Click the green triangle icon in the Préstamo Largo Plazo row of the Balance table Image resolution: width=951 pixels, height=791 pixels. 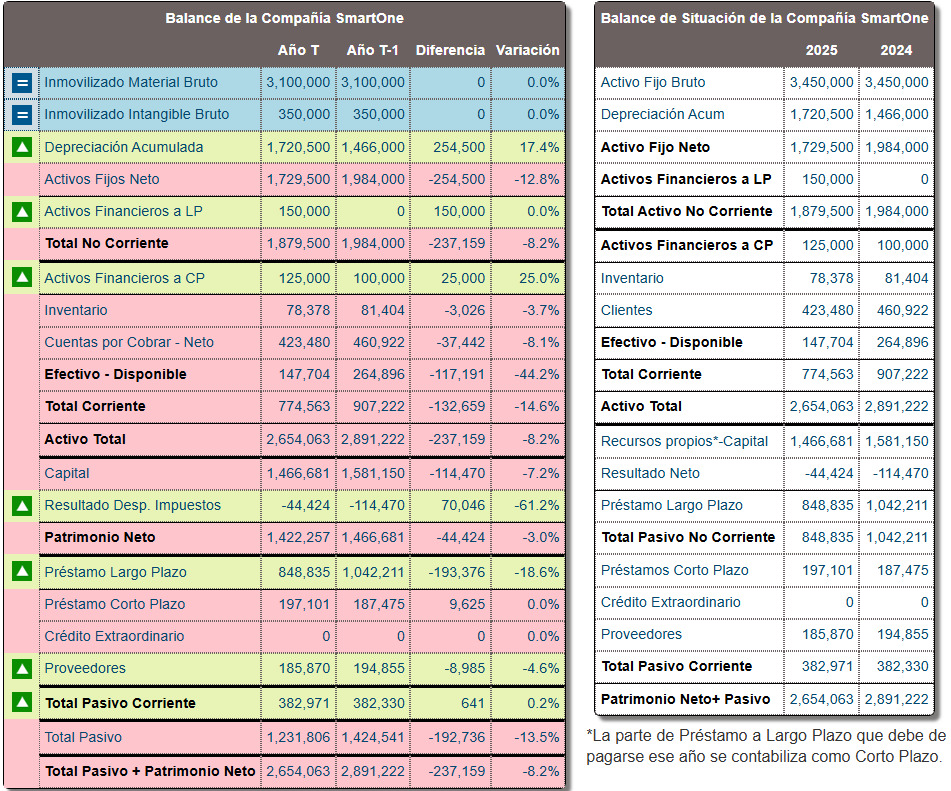point(22,571)
